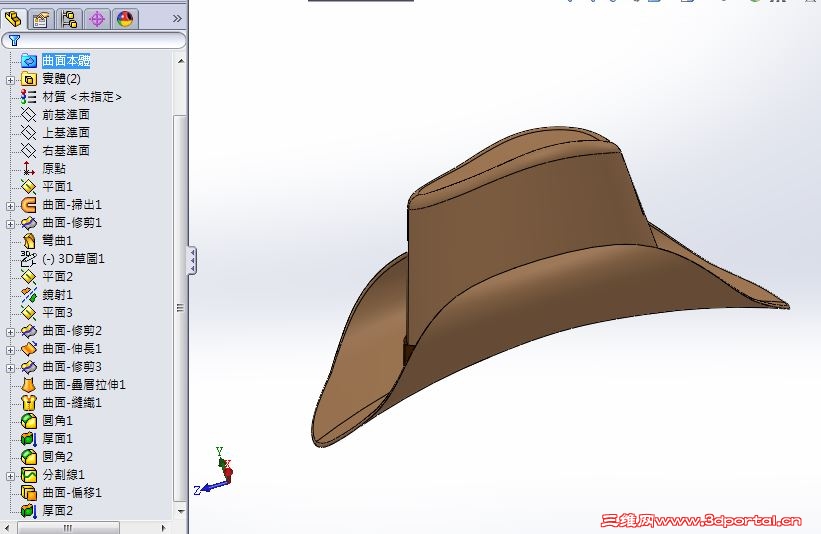Click the 曲面-縫織1 label
The height and width of the screenshot is (534, 821).
[72, 403]
